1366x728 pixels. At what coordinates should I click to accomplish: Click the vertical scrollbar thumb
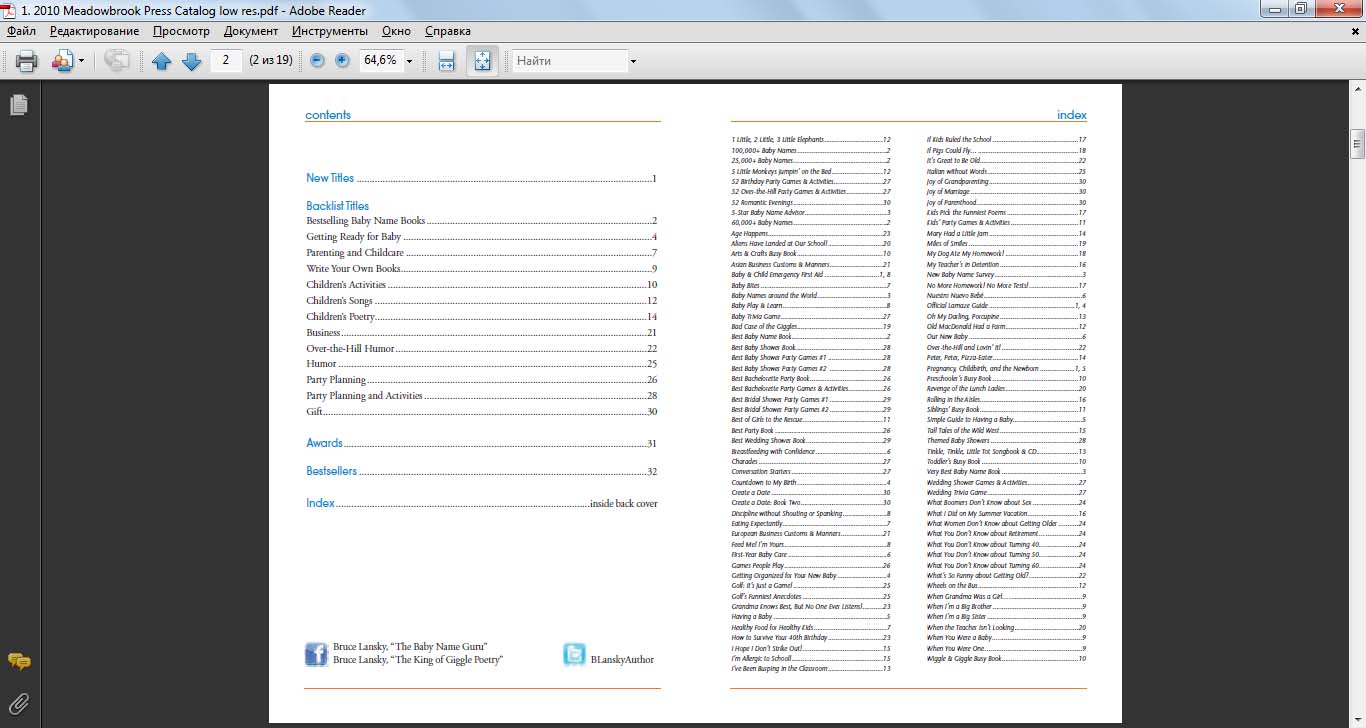(x=1357, y=143)
